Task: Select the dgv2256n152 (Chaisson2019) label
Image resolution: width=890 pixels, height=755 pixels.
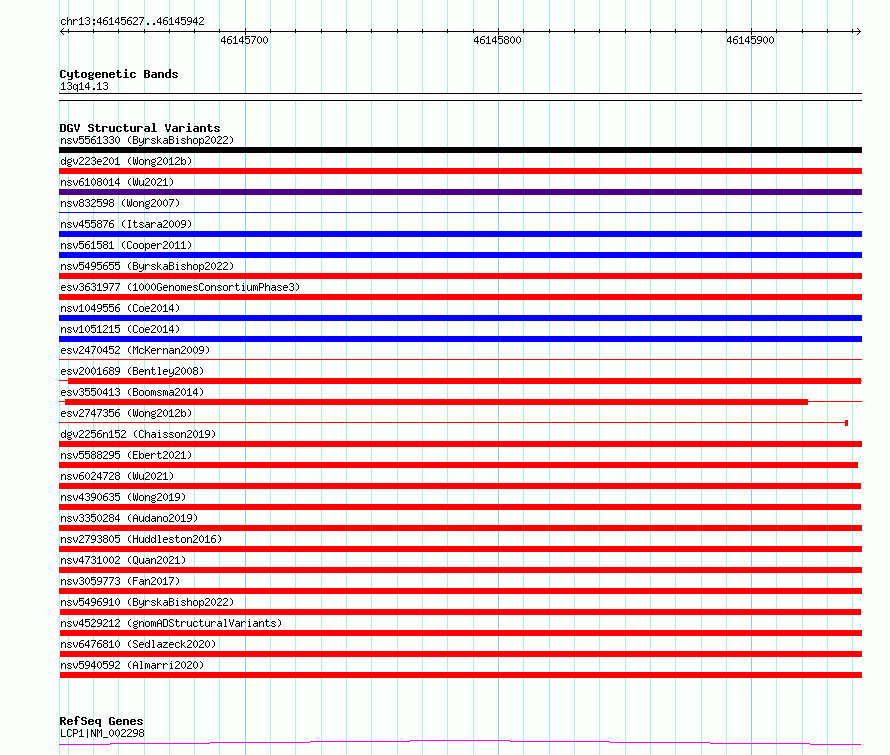Action: [x=138, y=434]
